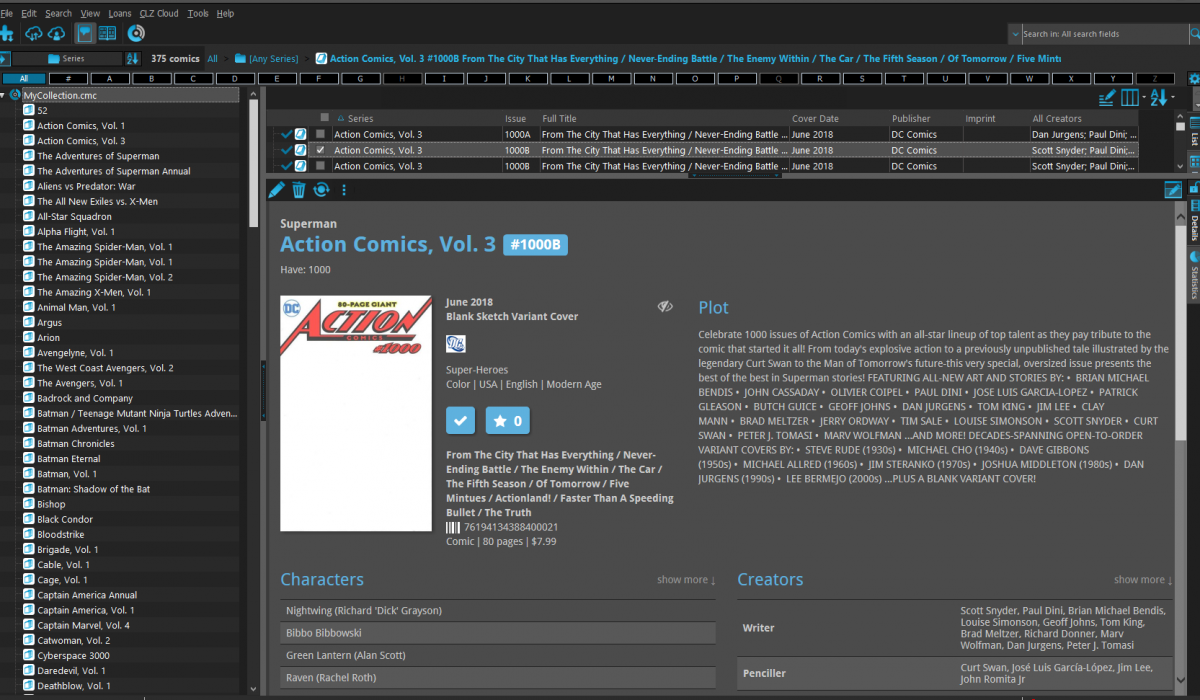Click the star rating button showing 0
1200x700 pixels.
pyautogui.click(x=508, y=421)
